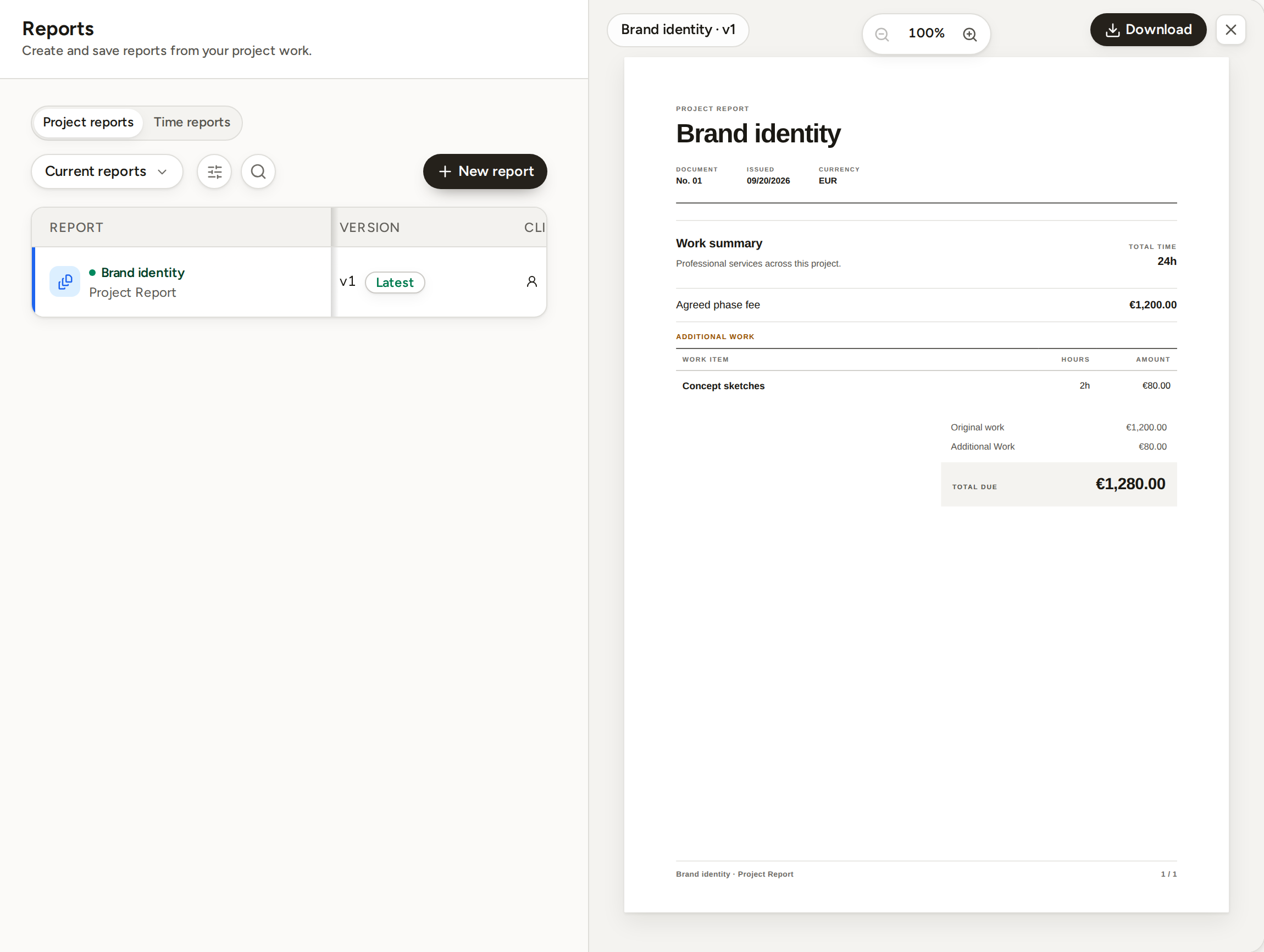Click the 100% zoom level value
The height and width of the screenshot is (952, 1264).
[926, 33]
